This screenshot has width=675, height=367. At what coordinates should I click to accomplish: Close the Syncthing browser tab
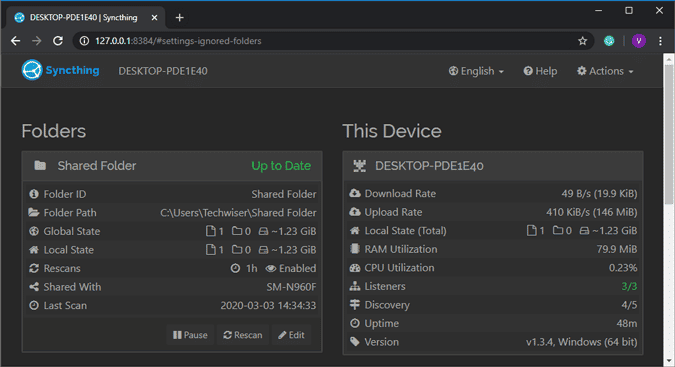[154, 18]
